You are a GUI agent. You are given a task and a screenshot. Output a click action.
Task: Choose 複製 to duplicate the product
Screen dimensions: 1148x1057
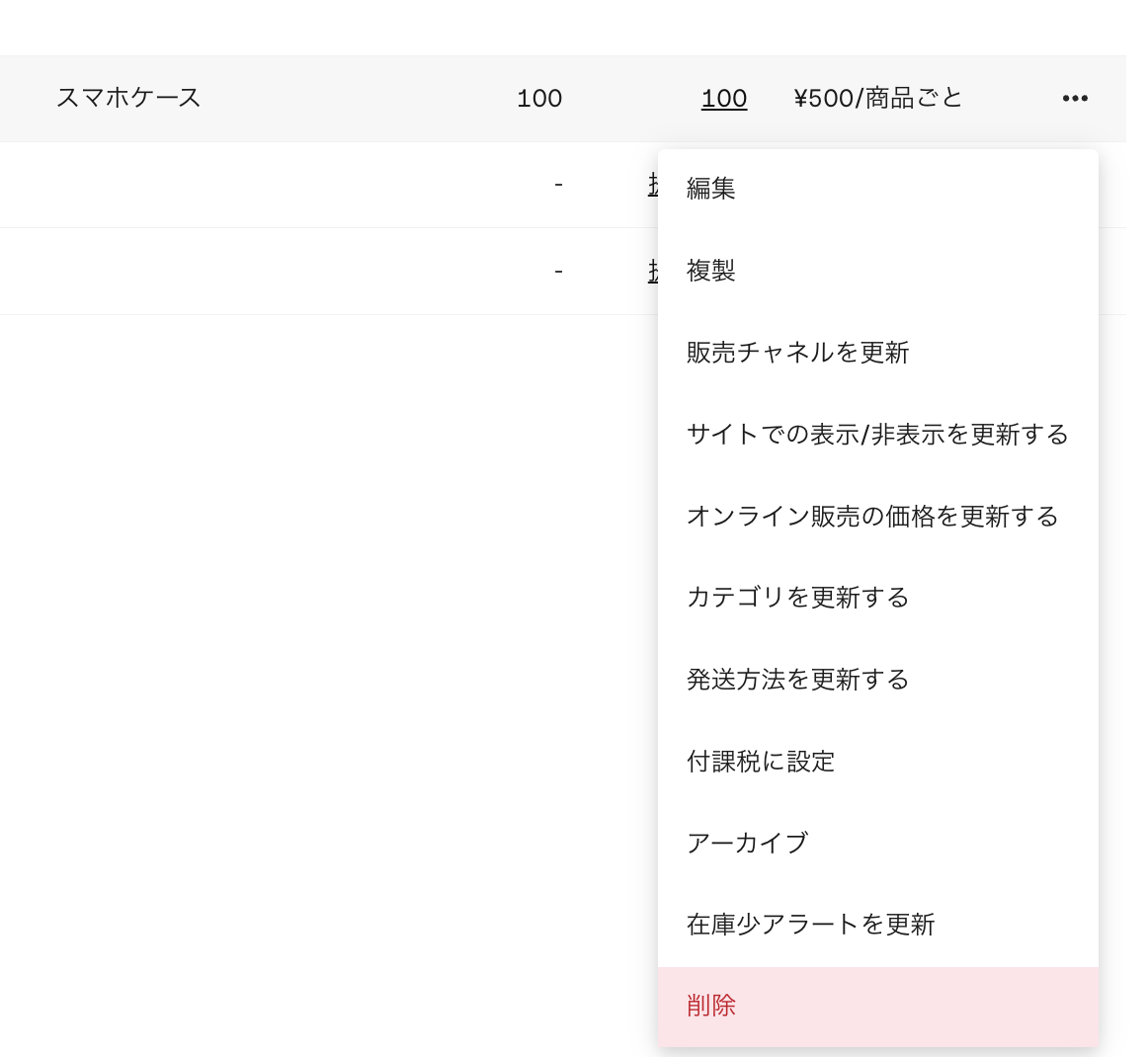(x=710, y=271)
